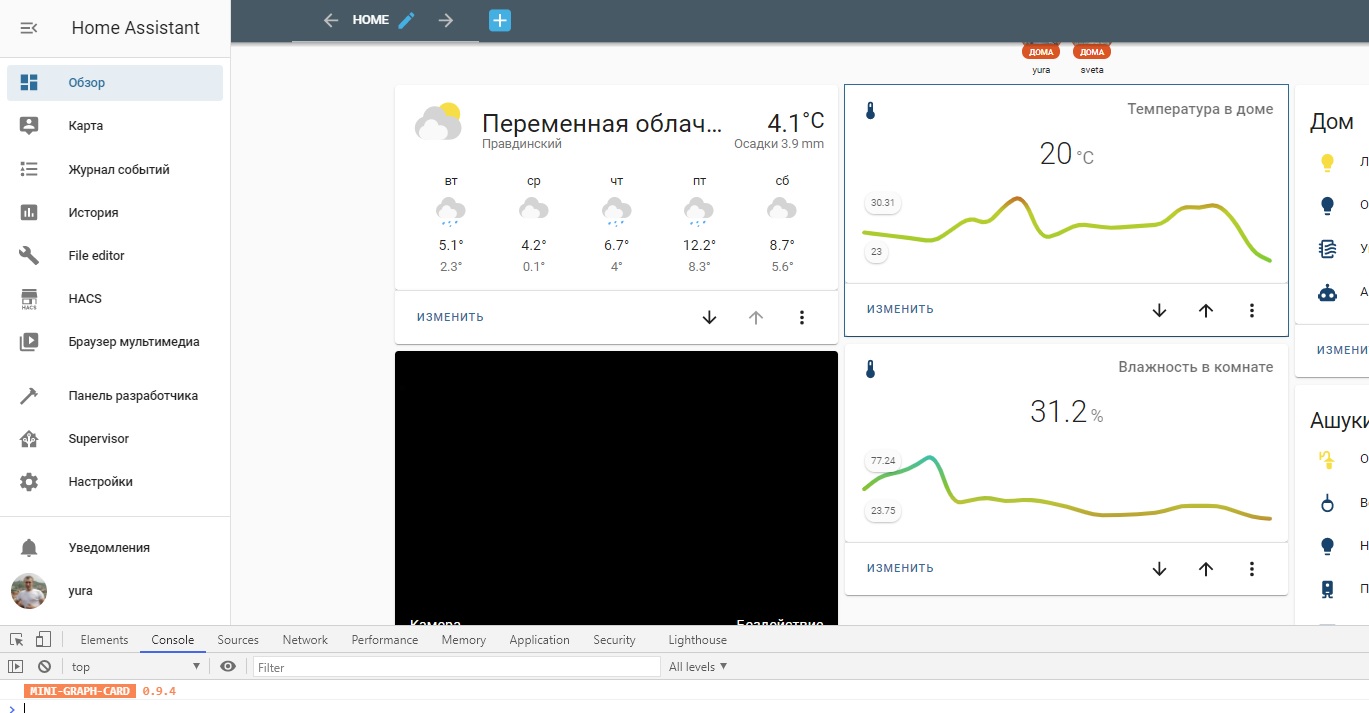The image size is (1369, 713).
Task: Switch to DevTools Elements tab
Action: click(104, 640)
